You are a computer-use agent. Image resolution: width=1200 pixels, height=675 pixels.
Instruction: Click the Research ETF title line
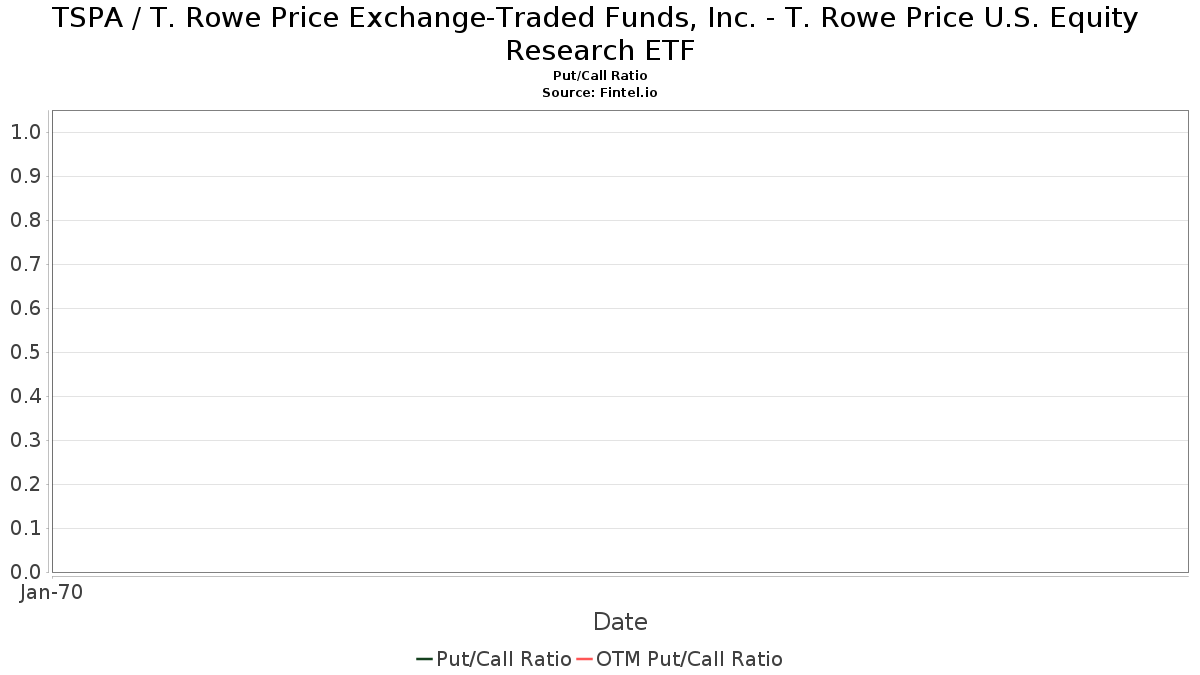tap(600, 50)
